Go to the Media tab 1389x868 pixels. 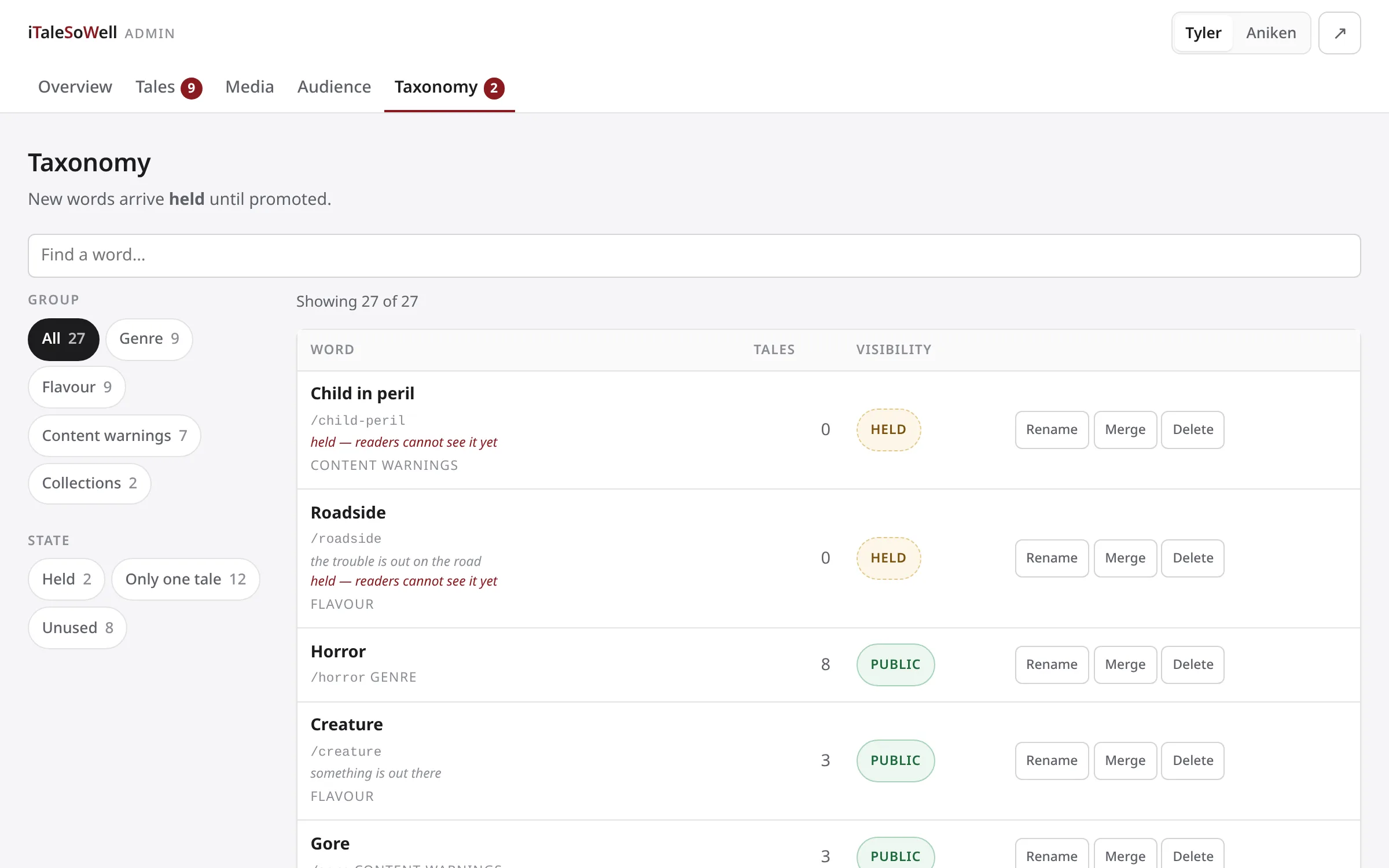pyautogui.click(x=249, y=87)
